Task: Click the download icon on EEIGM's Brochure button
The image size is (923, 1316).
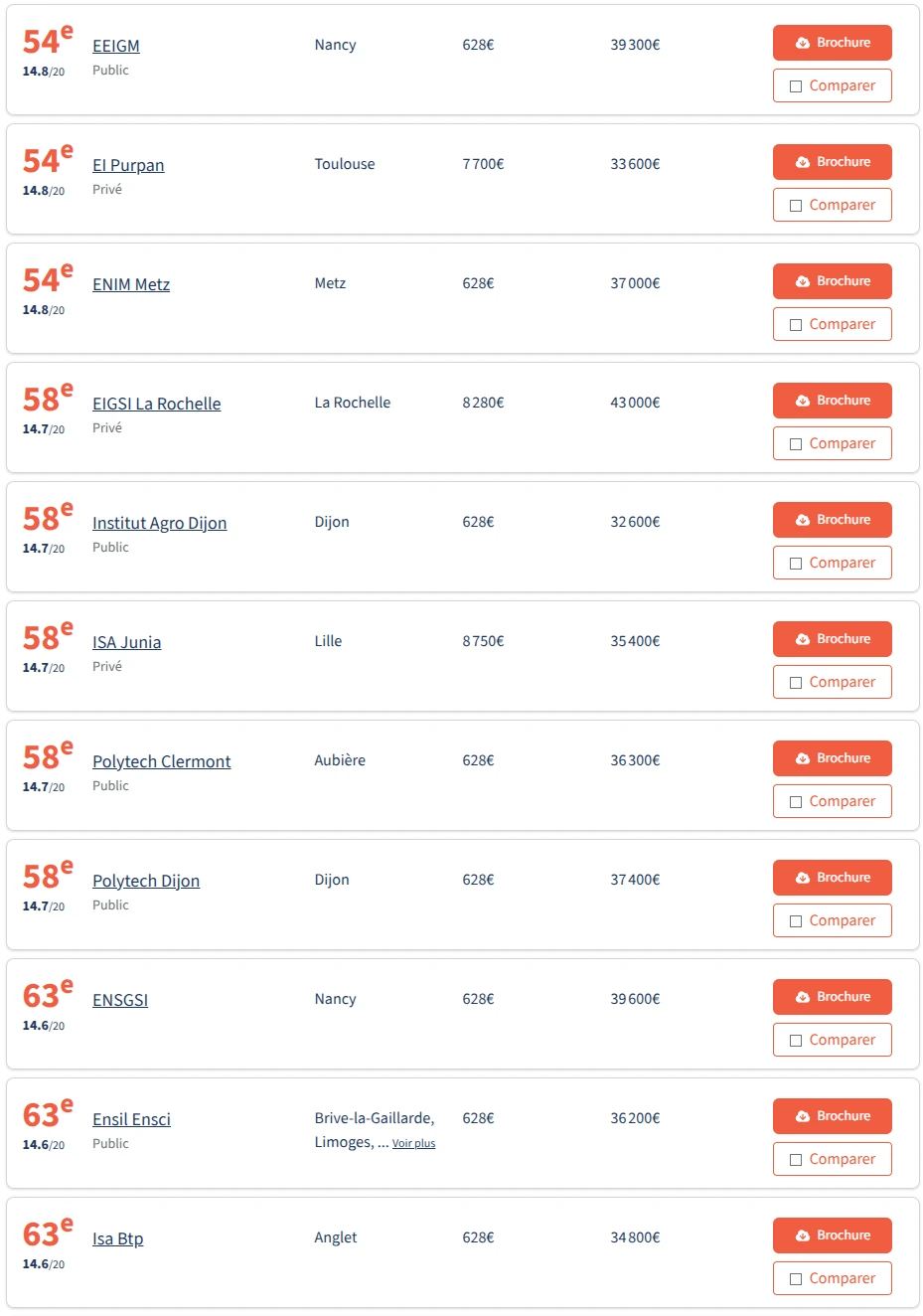Action: pyautogui.click(x=803, y=43)
